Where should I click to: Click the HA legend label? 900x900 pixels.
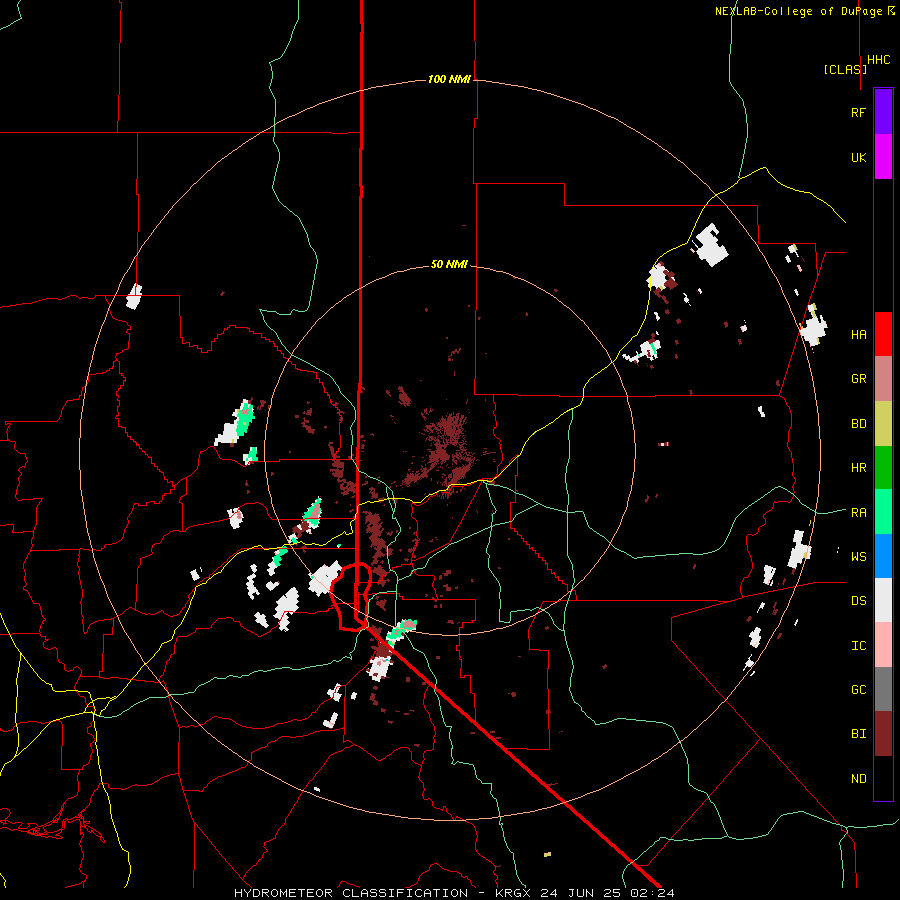(x=858, y=335)
